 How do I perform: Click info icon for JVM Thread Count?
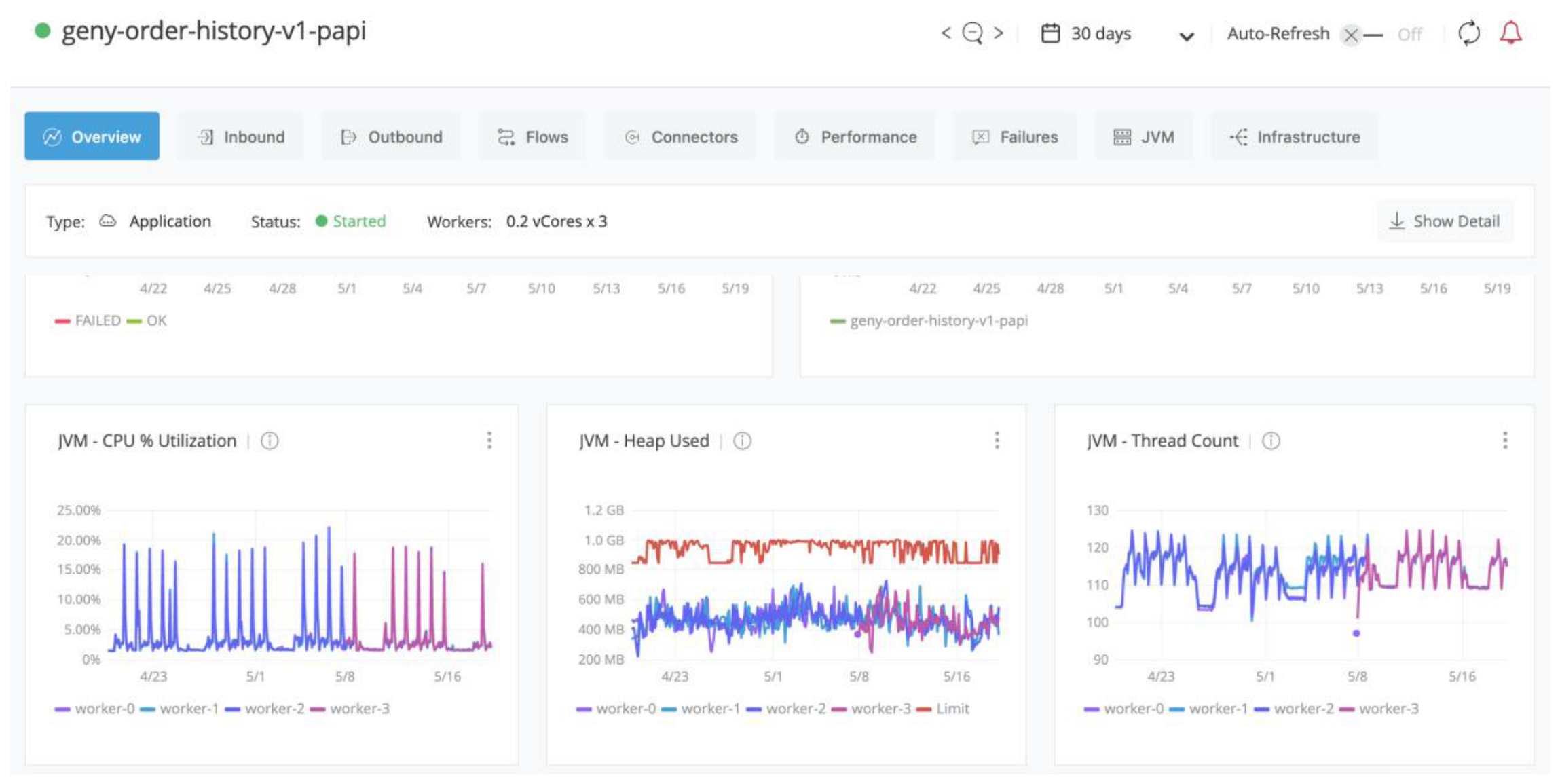point(1271,441)
